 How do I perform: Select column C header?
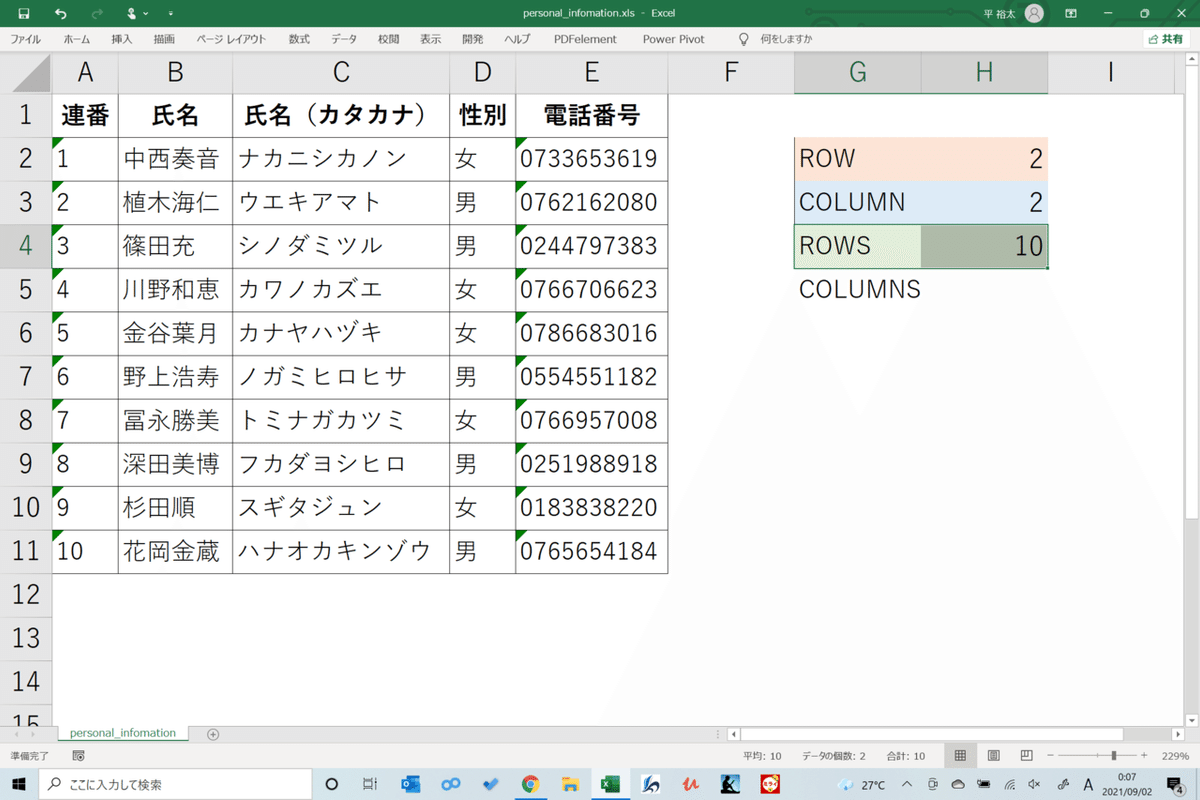[341, 72]
